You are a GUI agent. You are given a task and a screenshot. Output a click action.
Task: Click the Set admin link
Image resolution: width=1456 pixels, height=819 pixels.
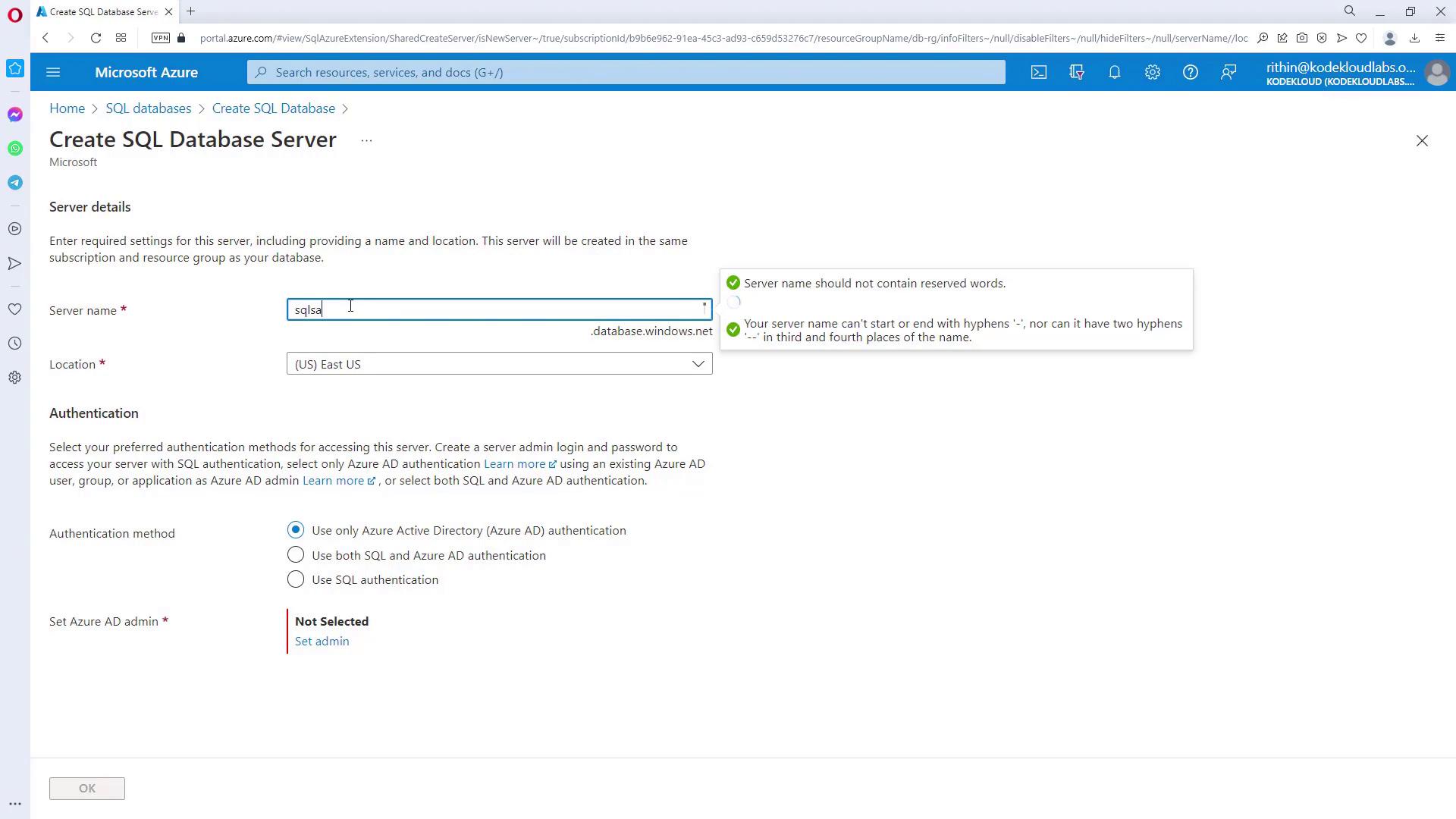[322, 642]
